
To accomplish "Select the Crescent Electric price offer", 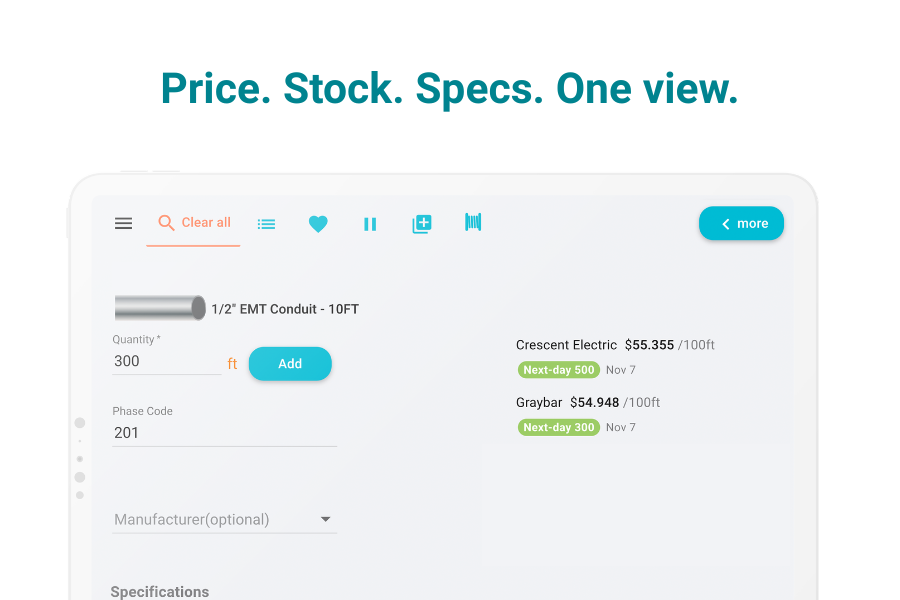I will [x=615, y=345].
